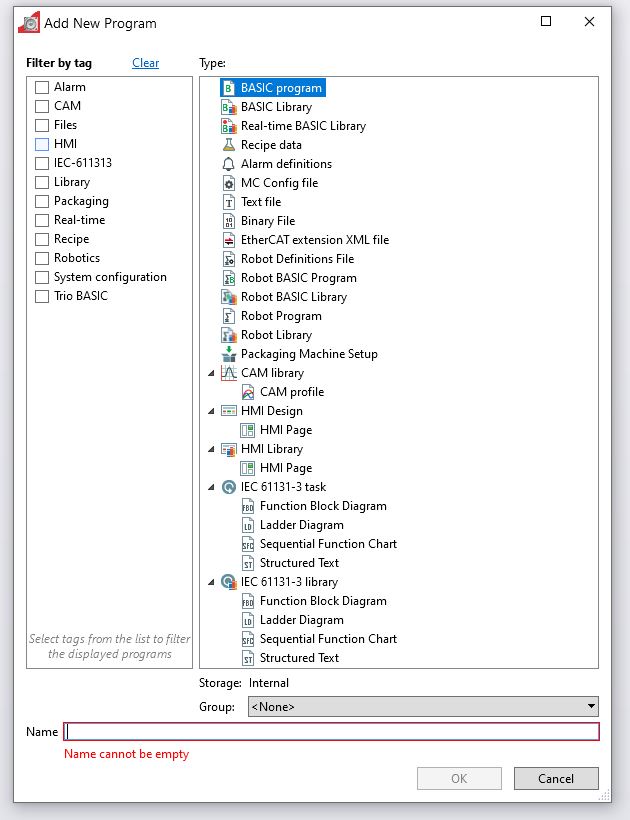This screenshot has height=820, width=630.
Task: Pick Ladder Diagram under IEC 61131-3 library
Action: (x=302, y=620)
